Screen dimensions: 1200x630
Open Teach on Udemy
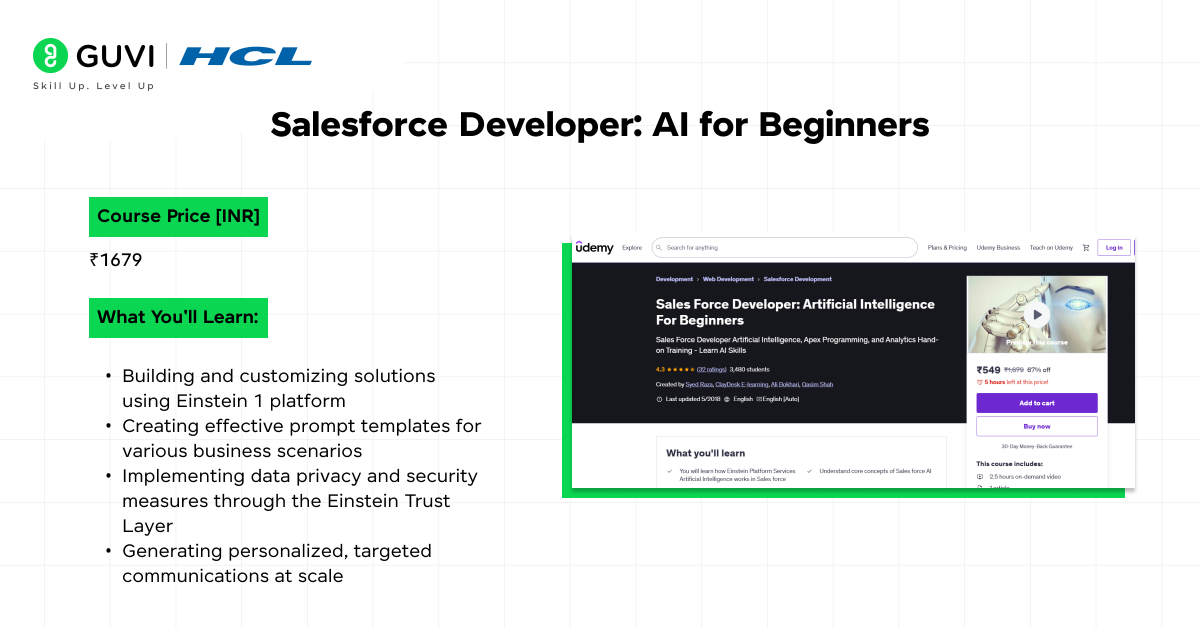(1051, 248)
